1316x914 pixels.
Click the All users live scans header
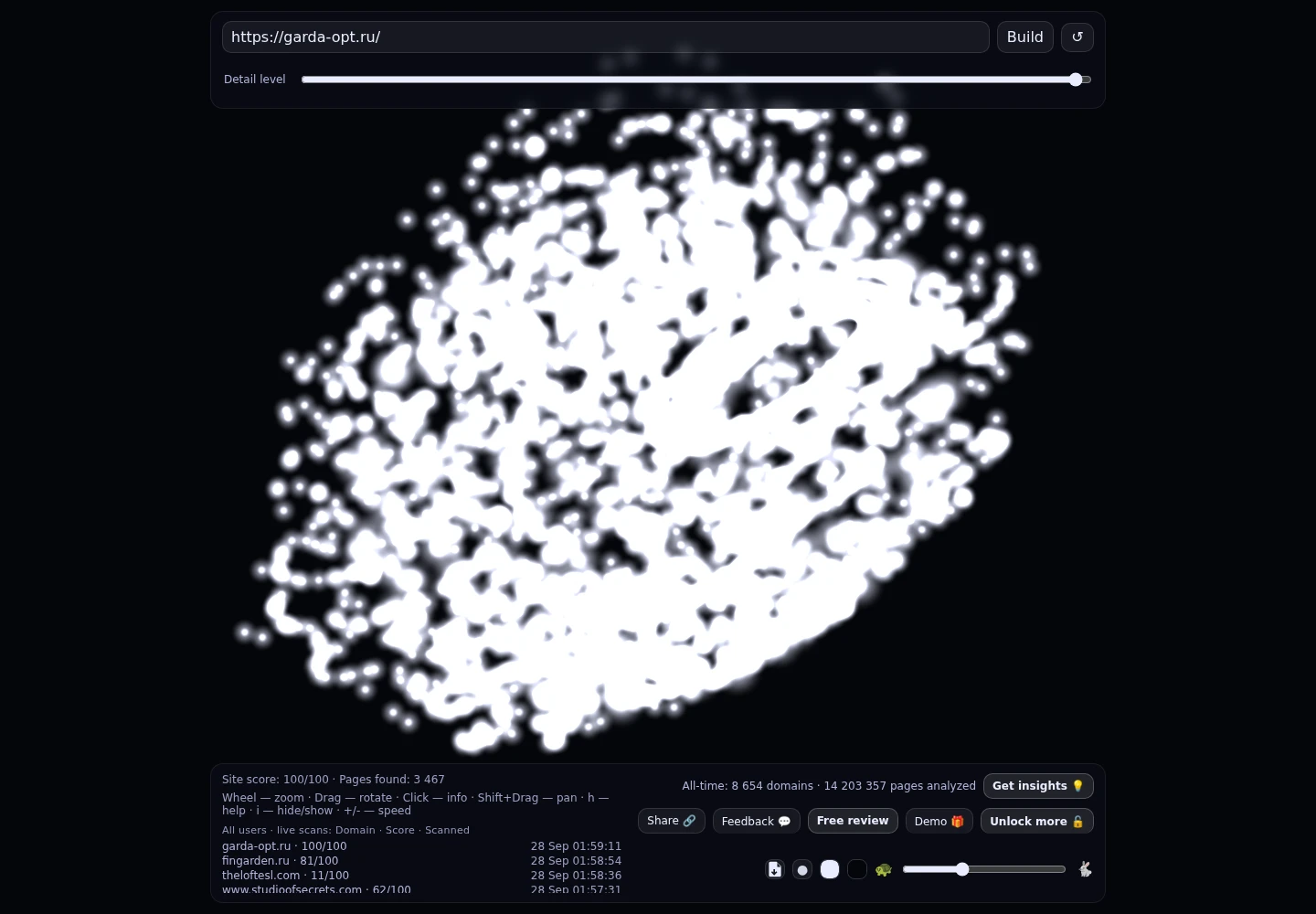pos(345,830)
